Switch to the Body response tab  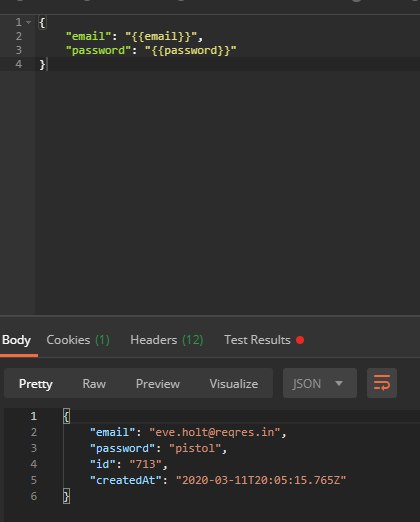[x=16, y=340]
